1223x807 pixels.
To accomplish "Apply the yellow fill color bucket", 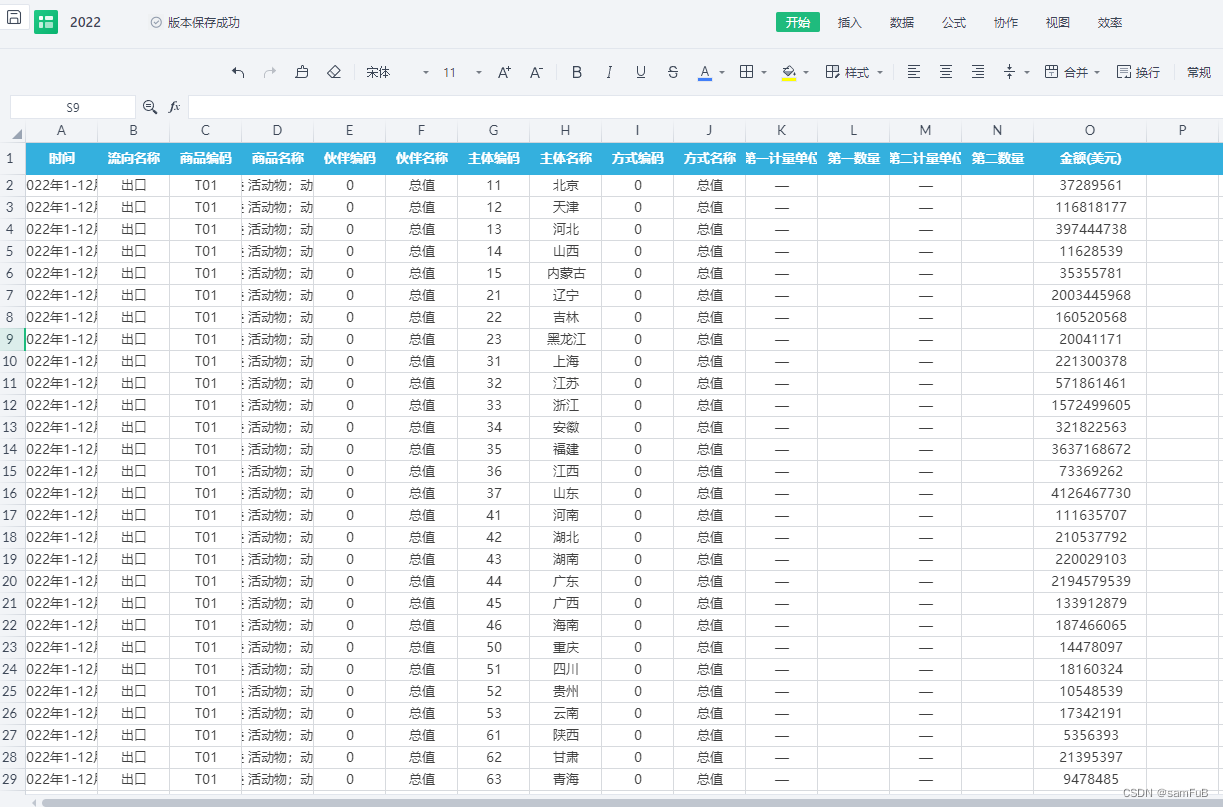I will tap(789, 73).
